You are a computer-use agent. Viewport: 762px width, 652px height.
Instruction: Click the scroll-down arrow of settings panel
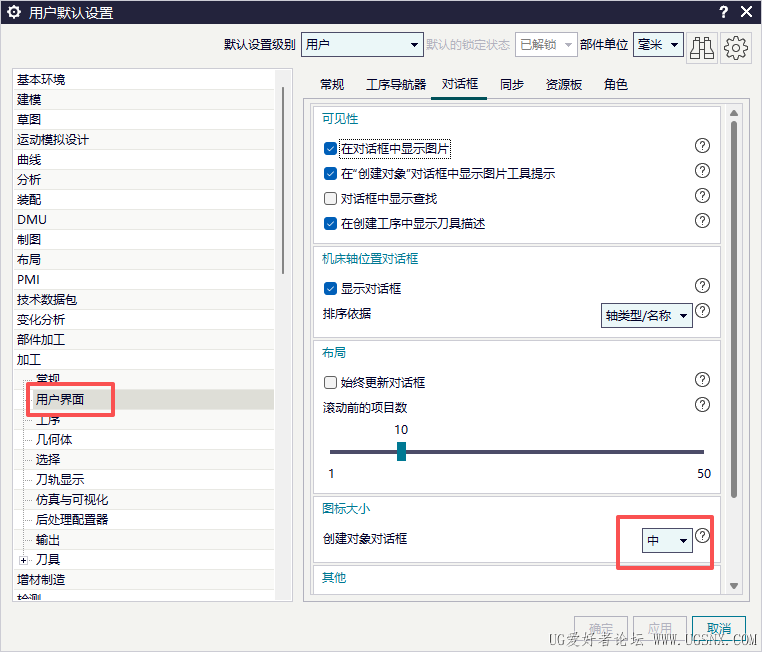pos(734,586)
